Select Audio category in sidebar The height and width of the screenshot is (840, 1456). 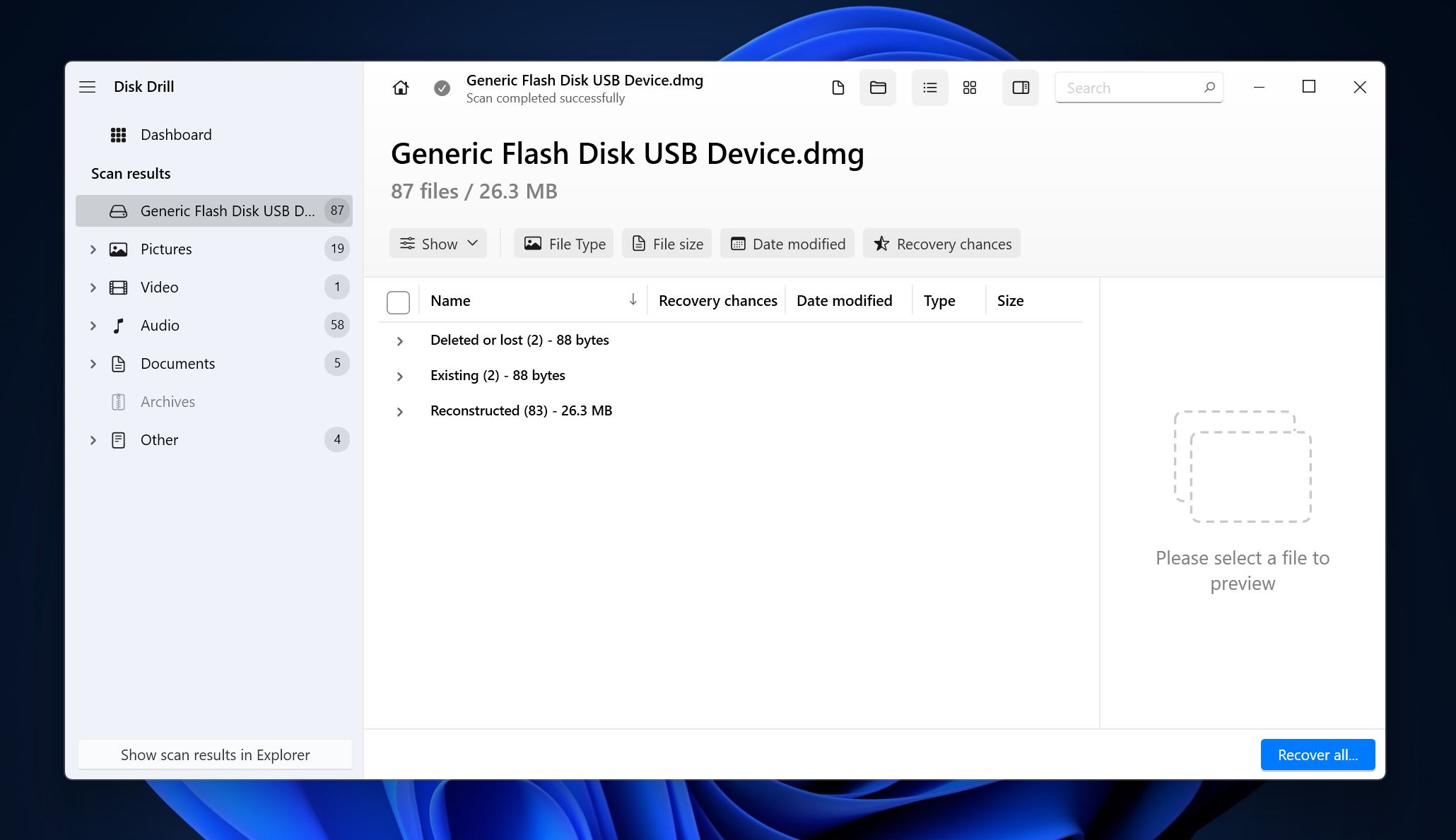[159, 324]
